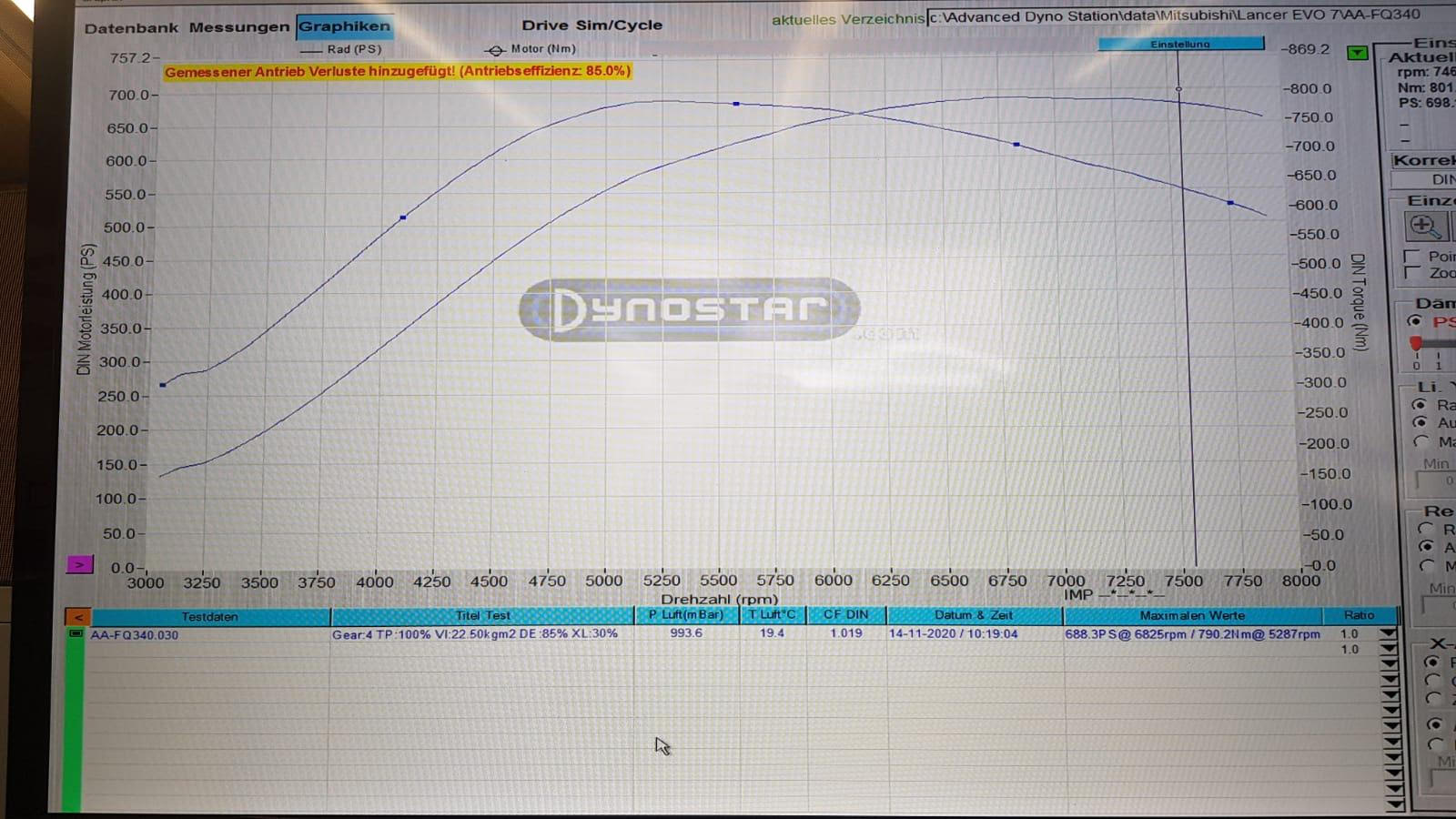This screenshot has height=819, width=1456.
Task: Click the 'Gear:4 TP:100%' title cell
Action: click(x=474, y=633)
